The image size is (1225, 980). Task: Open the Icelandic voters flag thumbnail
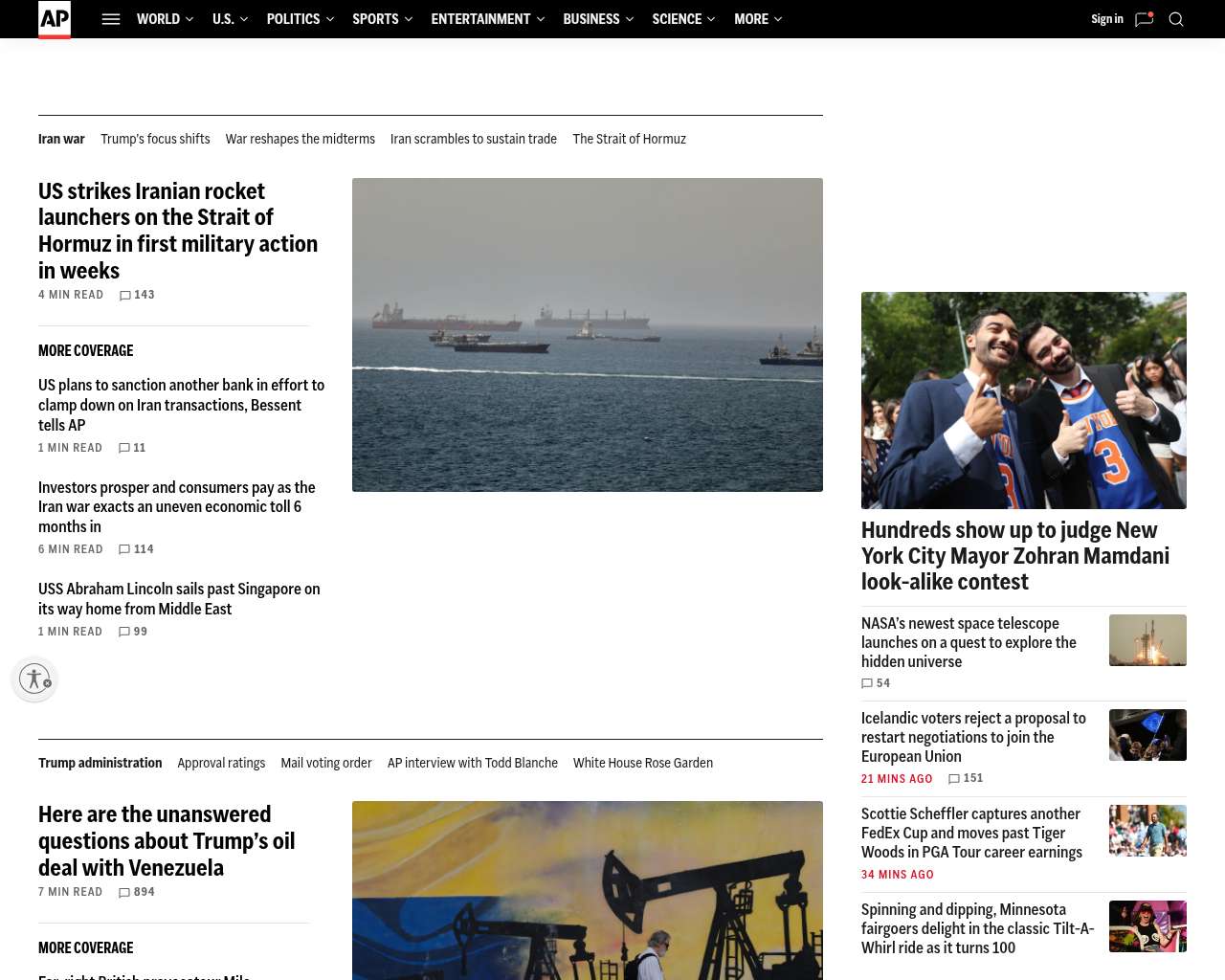click(x=1147, y=735)
